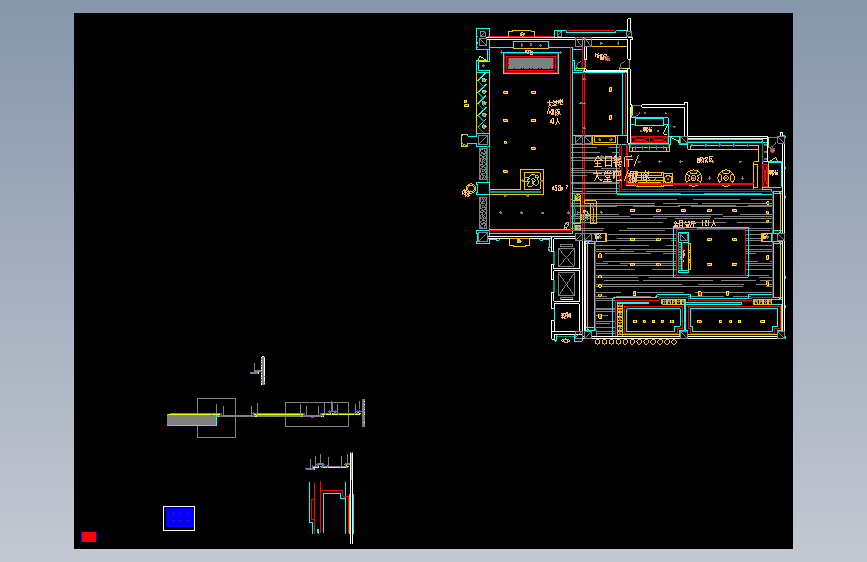Select the circular symbol outside the left wall
Viewport: 867px width, 562px height.
[x=469, y=190]
